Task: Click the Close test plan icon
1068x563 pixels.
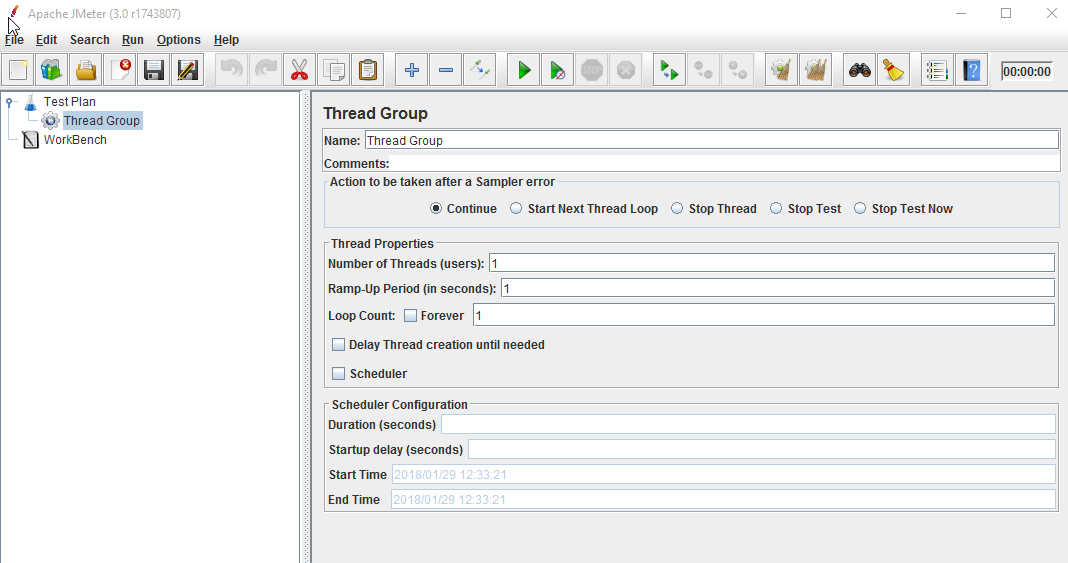Action: pos(120,70)
